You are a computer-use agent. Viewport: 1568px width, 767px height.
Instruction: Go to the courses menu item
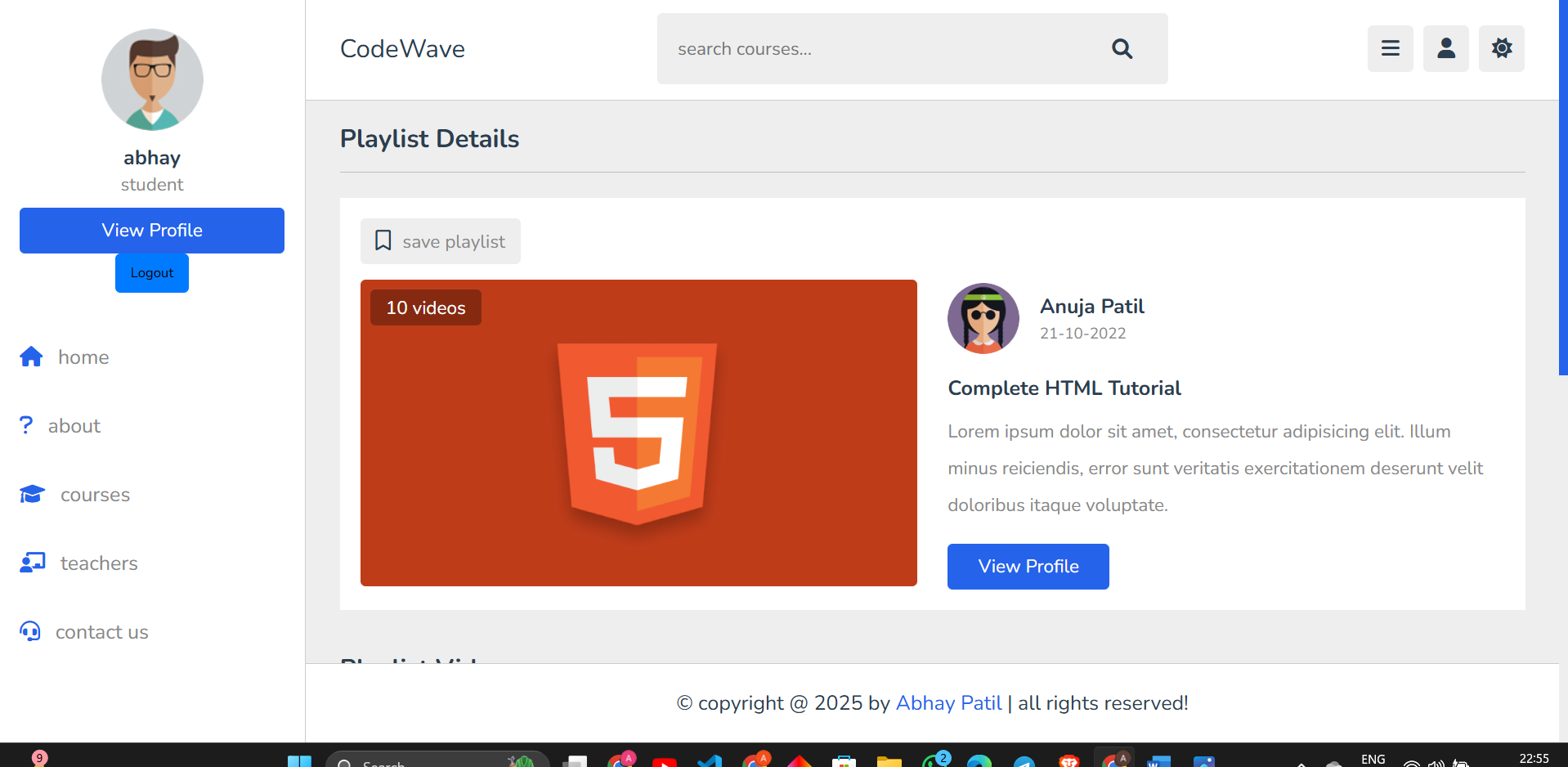tap(95, 495)
